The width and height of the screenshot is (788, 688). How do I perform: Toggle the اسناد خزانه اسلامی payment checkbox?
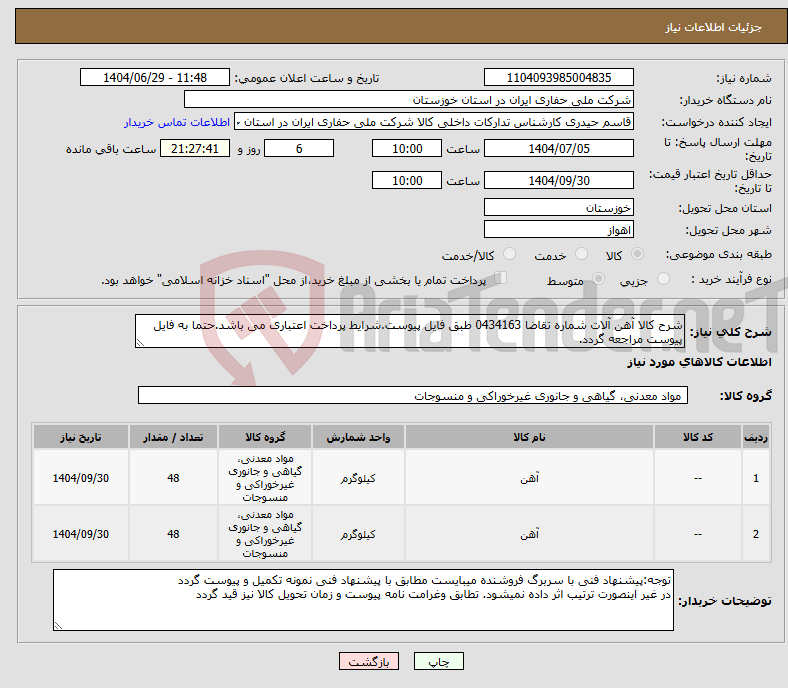tap(501, 278)
